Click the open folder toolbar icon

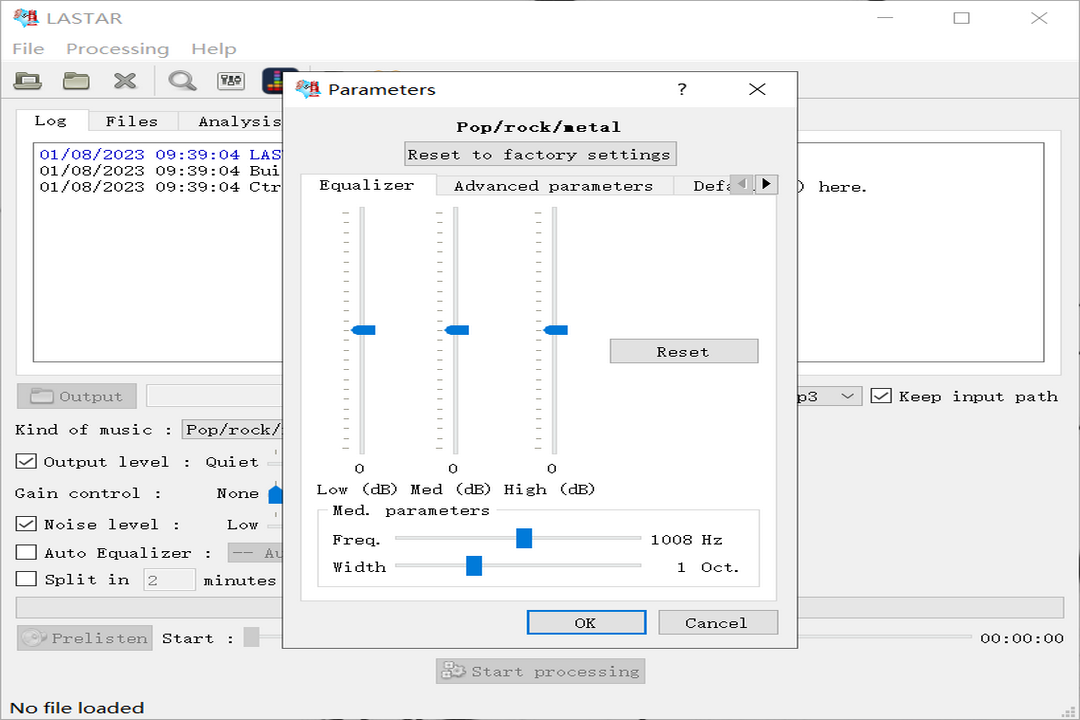click(x=76, y=81)
